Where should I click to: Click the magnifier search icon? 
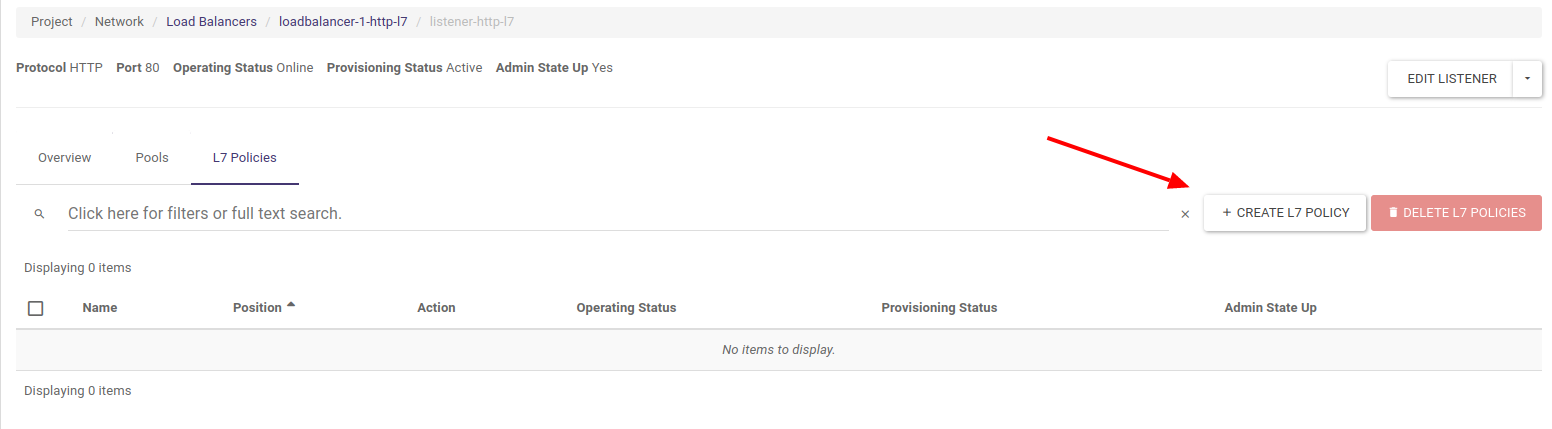point(39,214)
